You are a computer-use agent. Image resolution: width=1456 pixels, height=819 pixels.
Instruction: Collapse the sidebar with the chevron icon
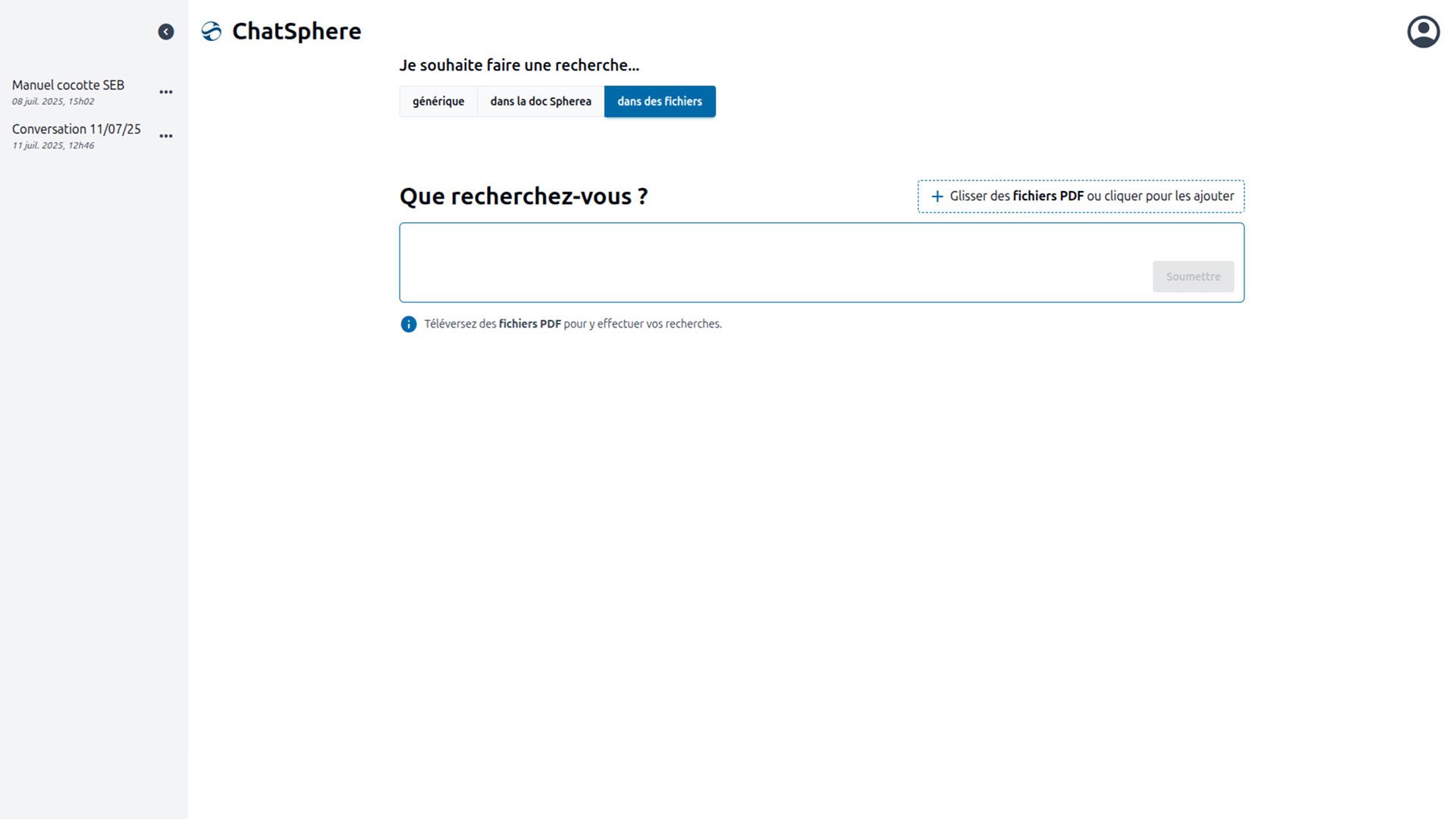[x=165, y=32]
